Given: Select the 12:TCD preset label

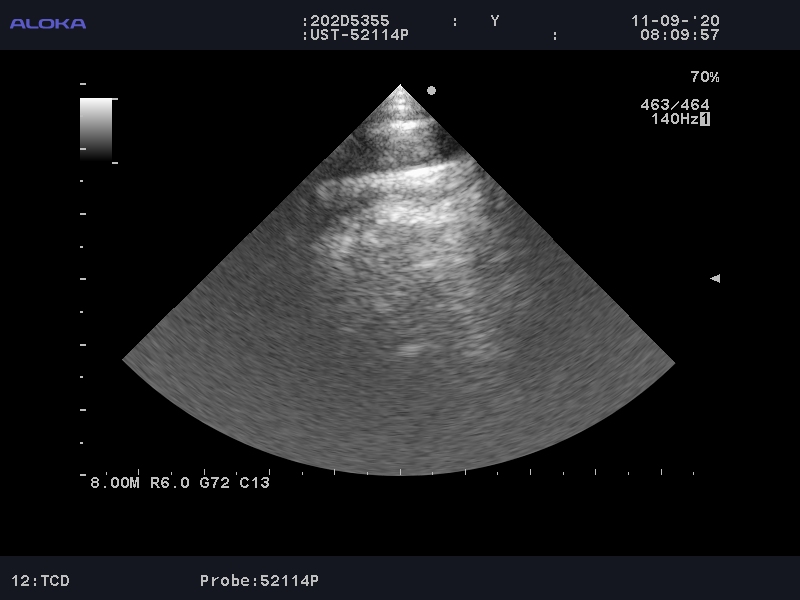Looking at the screenshot, I should [40, 580].
